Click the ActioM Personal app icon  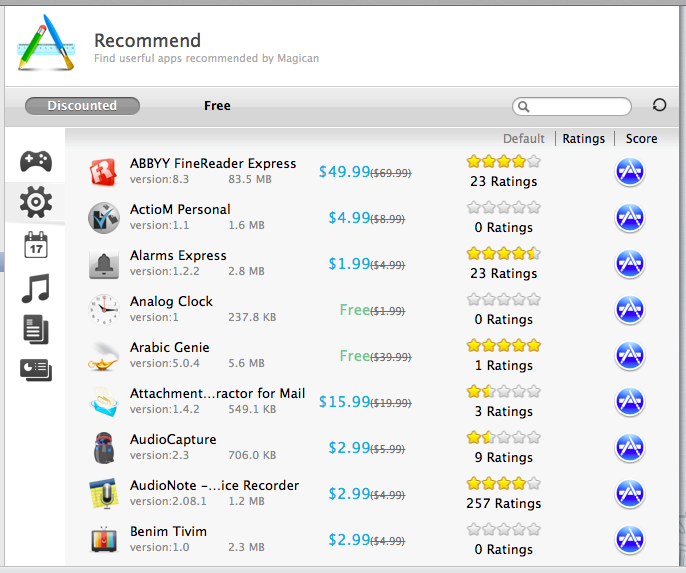(x=104, y=218)
